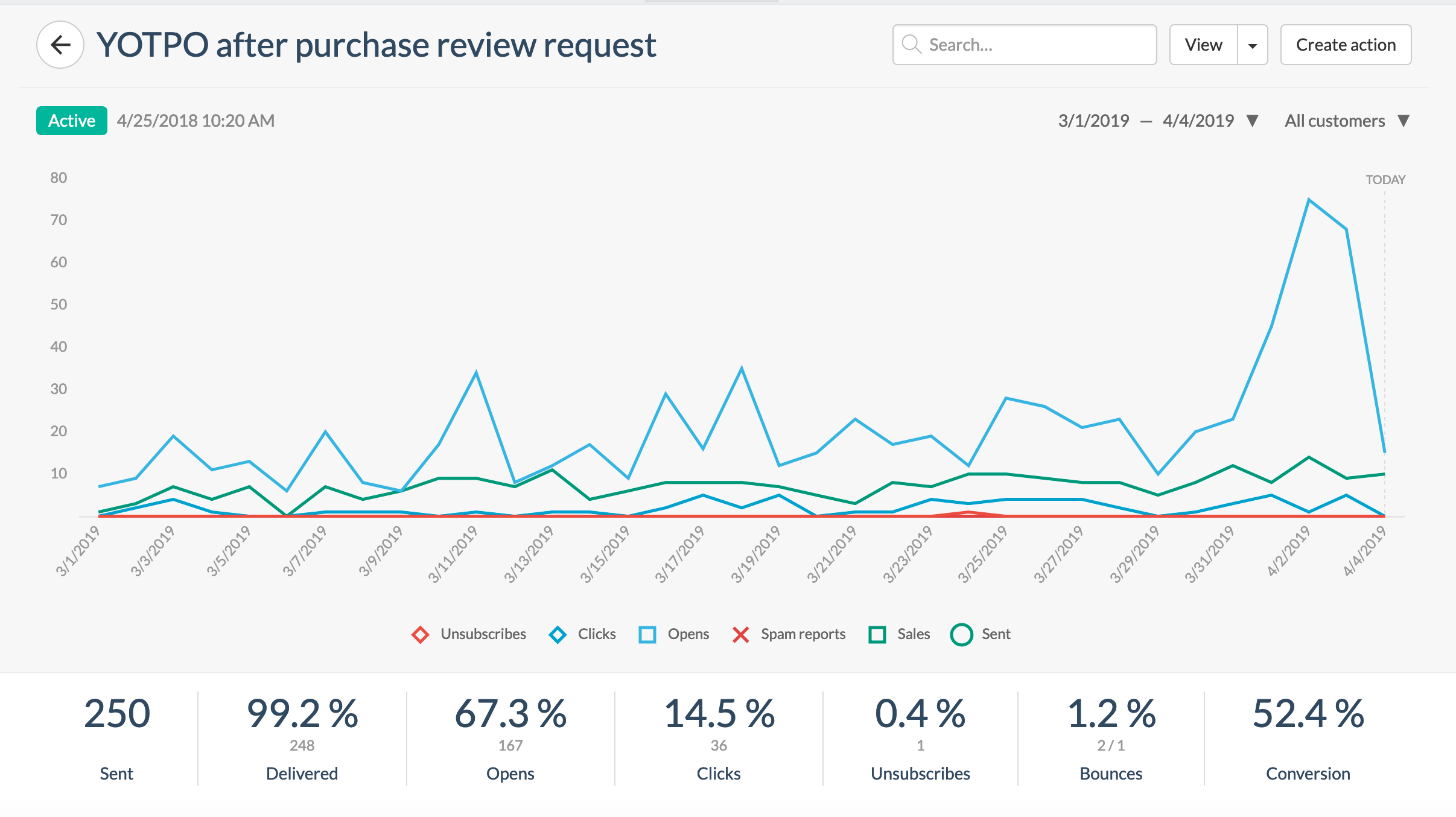1456x817 pixels.
Task: Click the Opens square legend icon
Action: (647, 635)
